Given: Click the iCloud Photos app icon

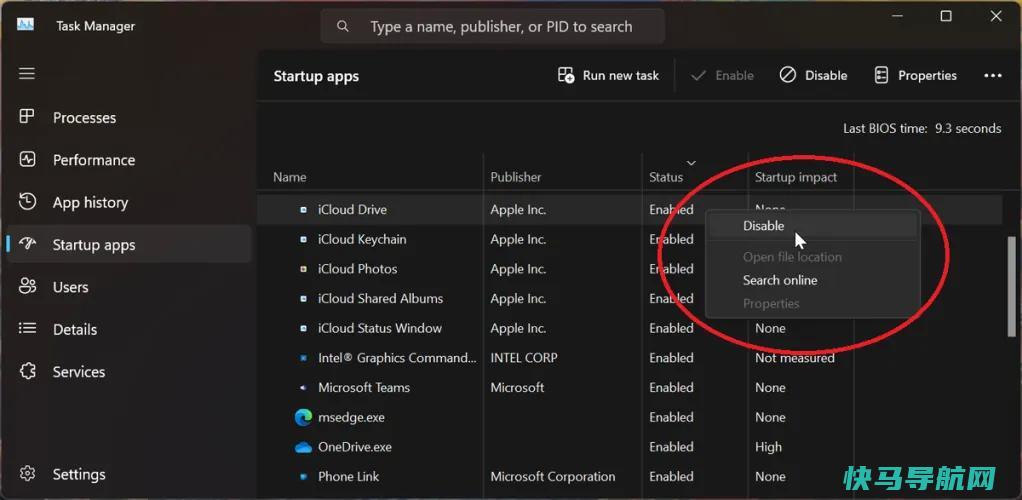Looking at the screenshot, I should click(x=303, y=269).
